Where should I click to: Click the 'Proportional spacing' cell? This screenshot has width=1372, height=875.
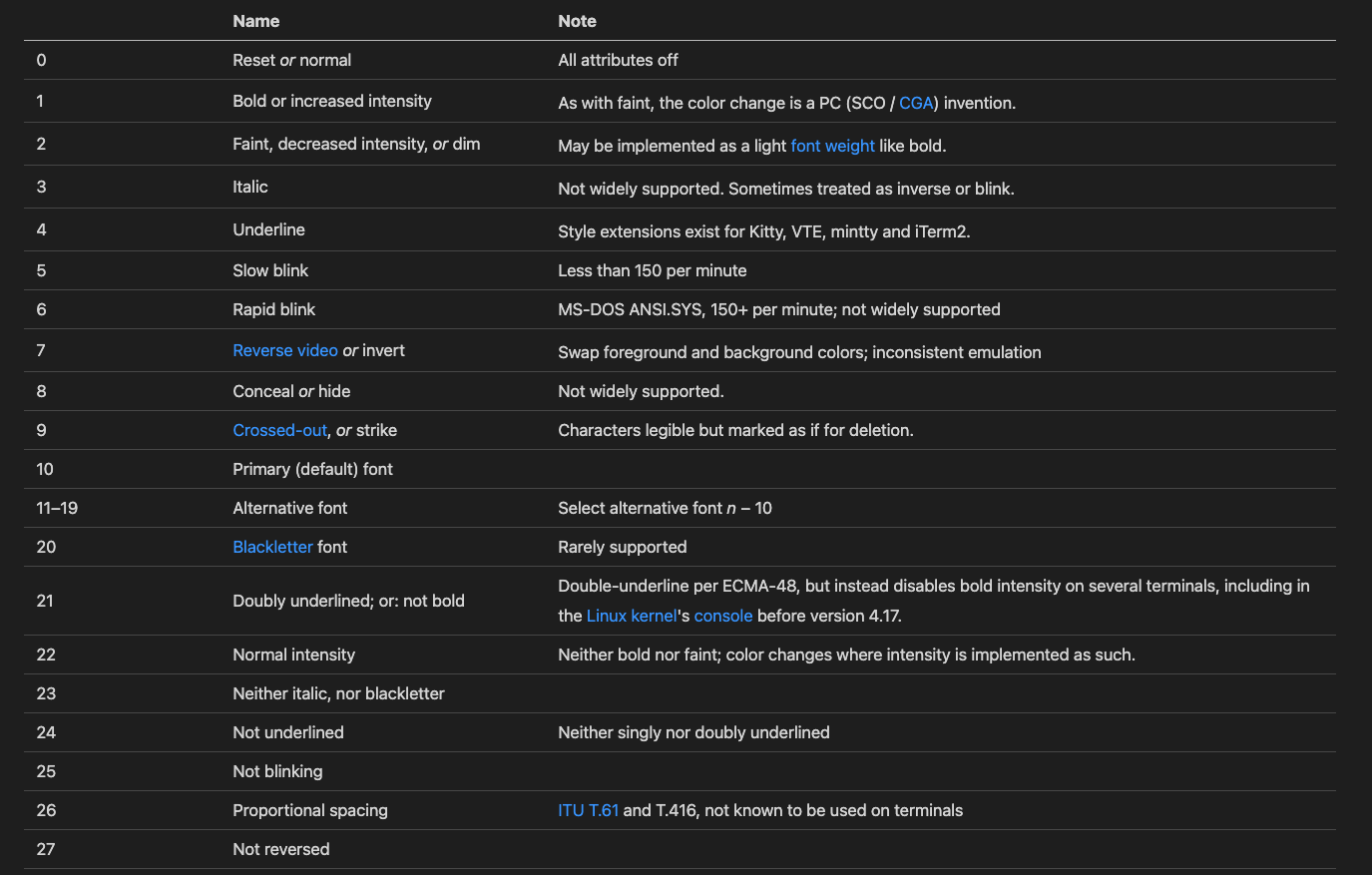pyautogui.click(x=309, y=810)
